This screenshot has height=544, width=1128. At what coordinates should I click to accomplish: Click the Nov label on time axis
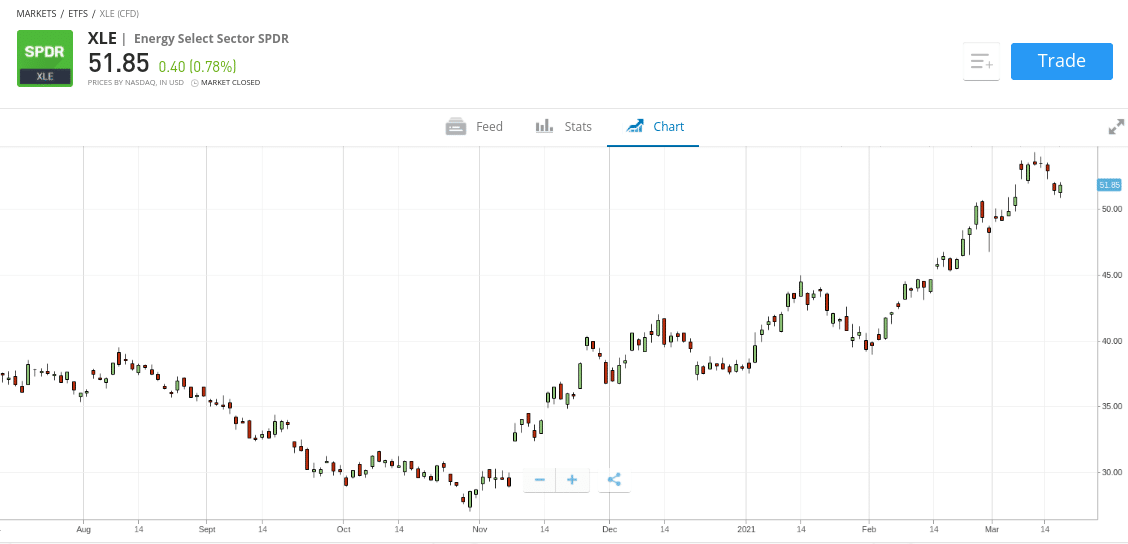pos(480,529)
